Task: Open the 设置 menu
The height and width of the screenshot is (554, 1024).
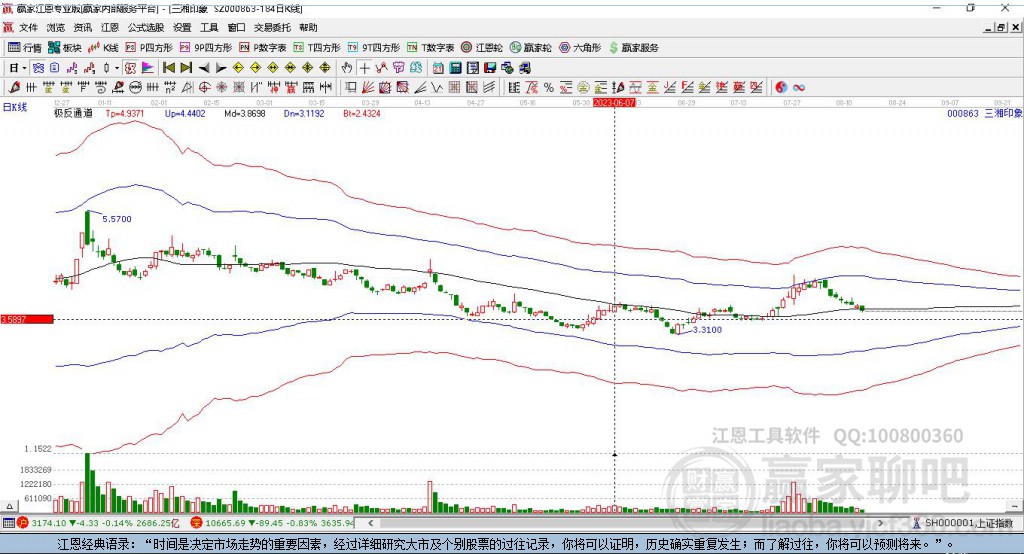Action: coord(182,27)
